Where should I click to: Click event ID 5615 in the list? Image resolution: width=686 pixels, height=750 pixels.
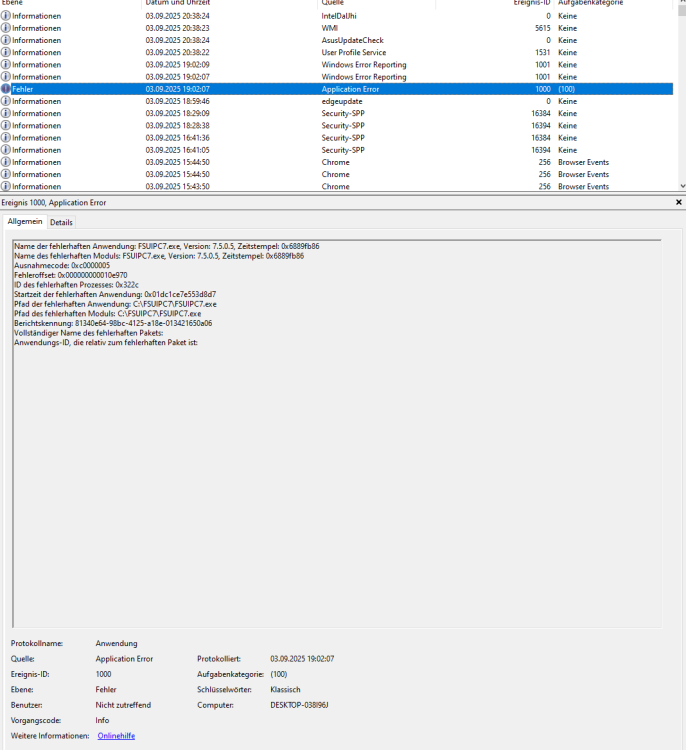click(542, 28)
